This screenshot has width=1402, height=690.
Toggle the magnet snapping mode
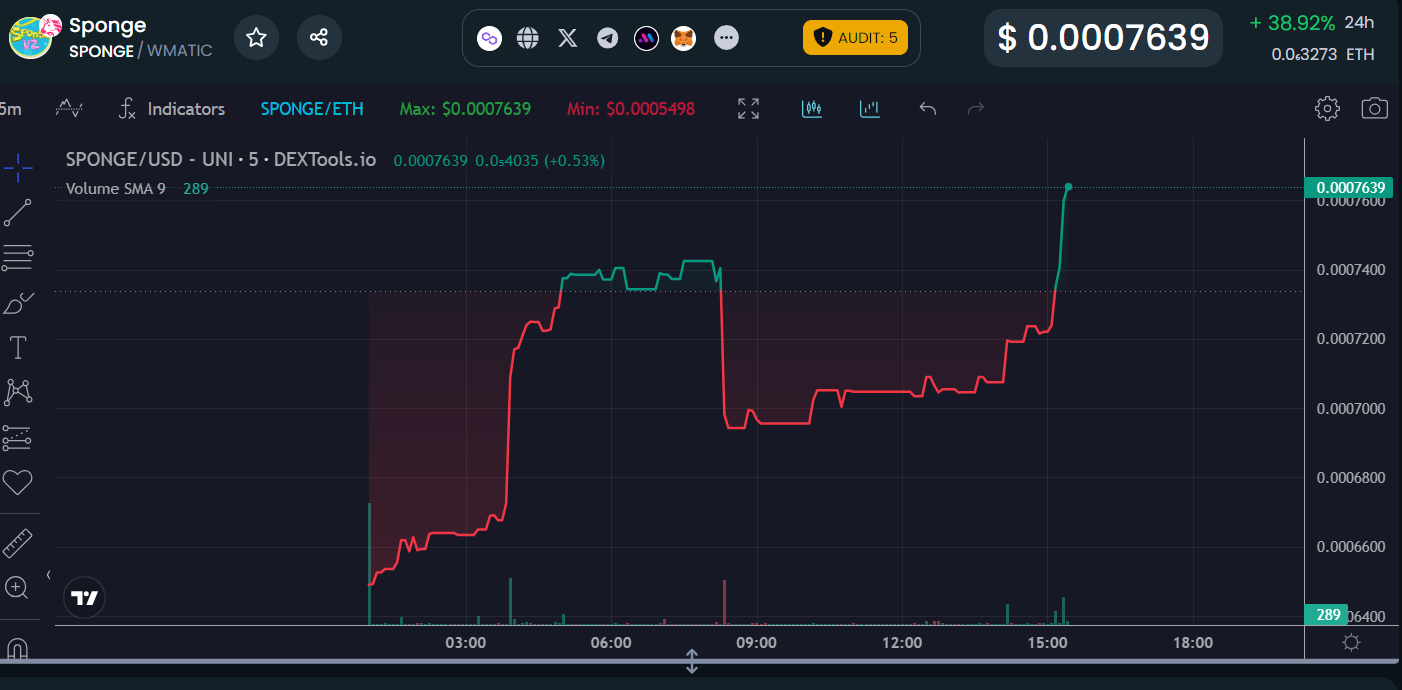point(18,648)
